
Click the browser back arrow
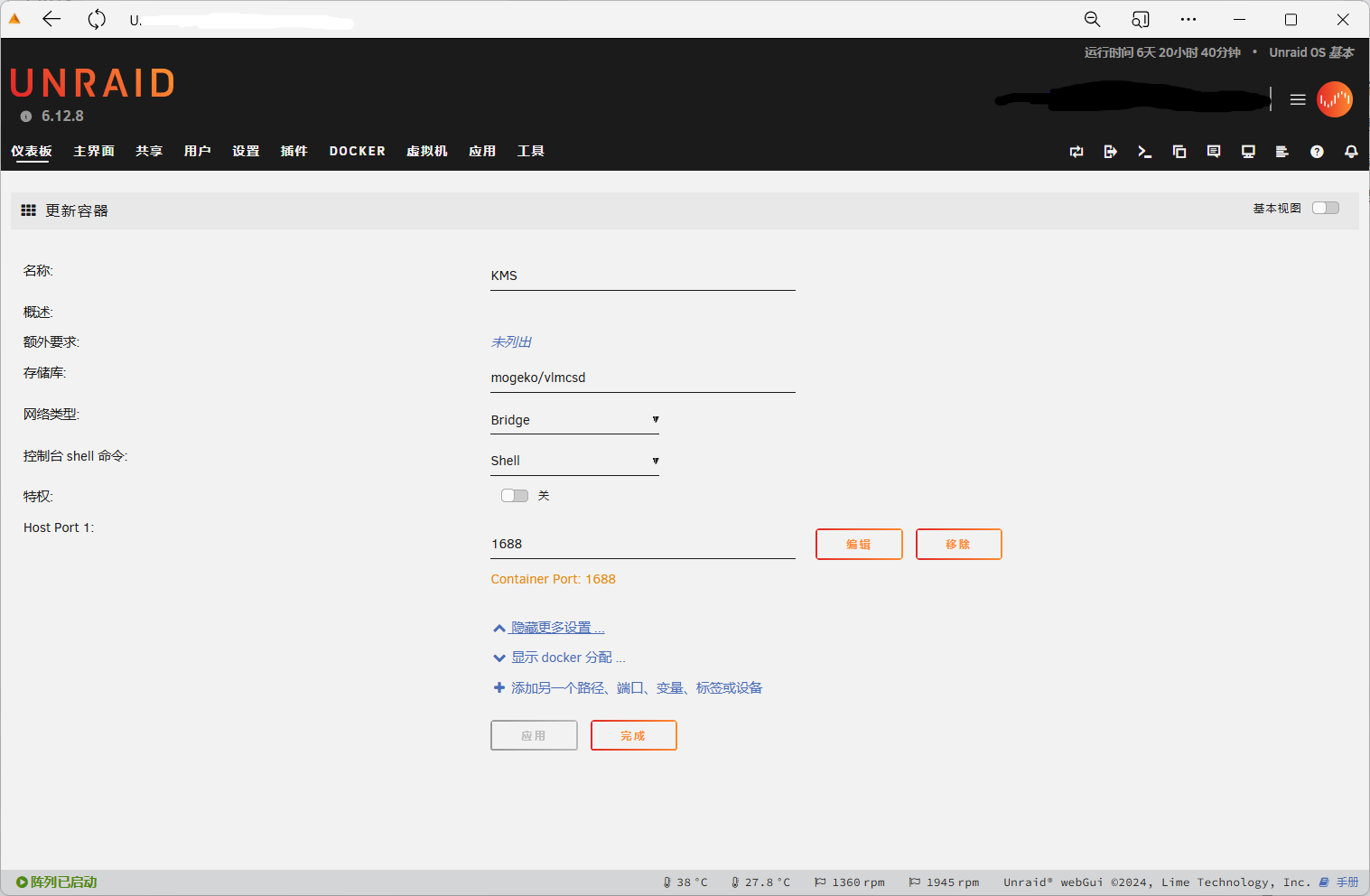(x=51, y=19)
